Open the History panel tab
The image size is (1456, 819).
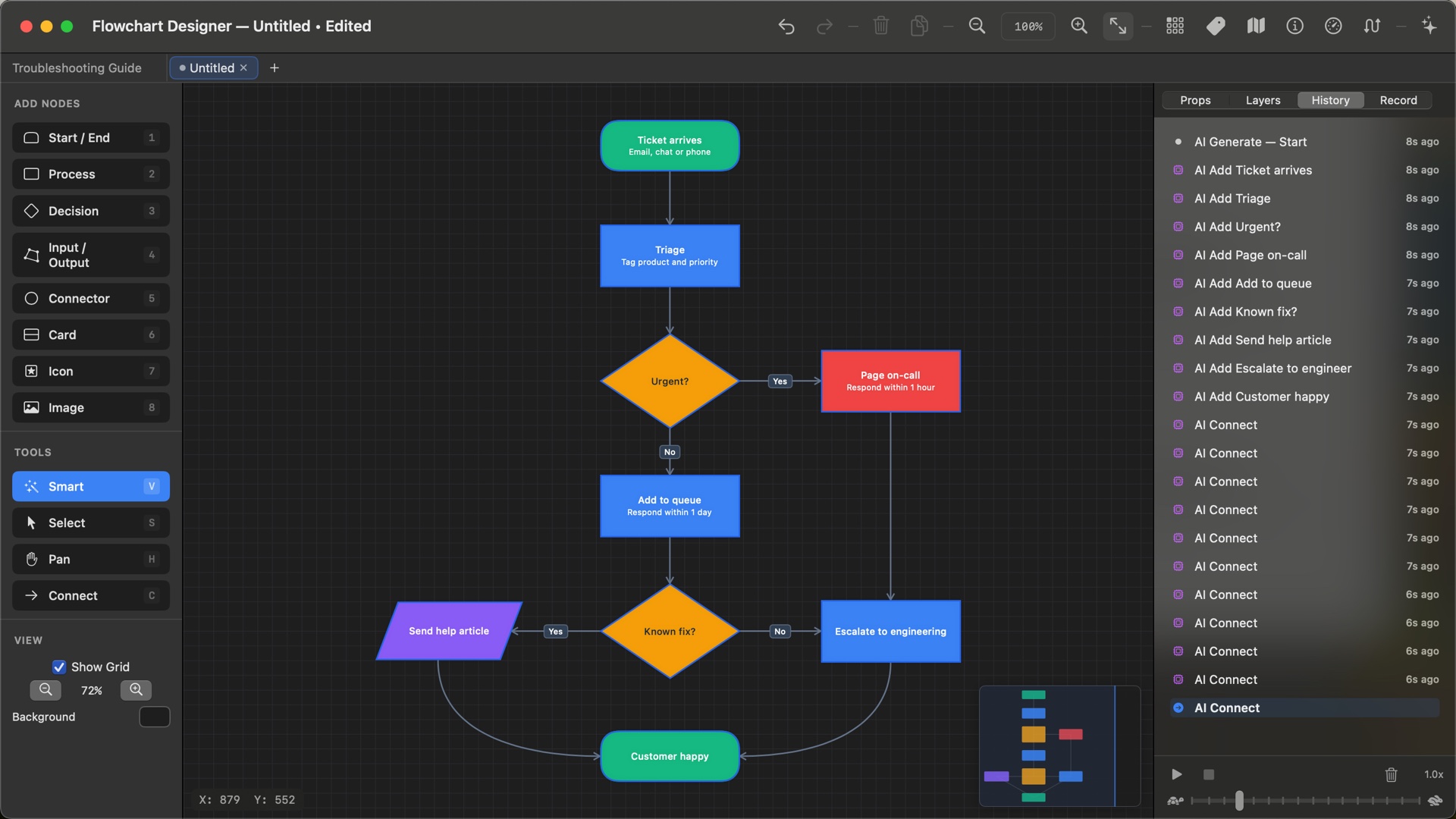(x=1330, y=100)
